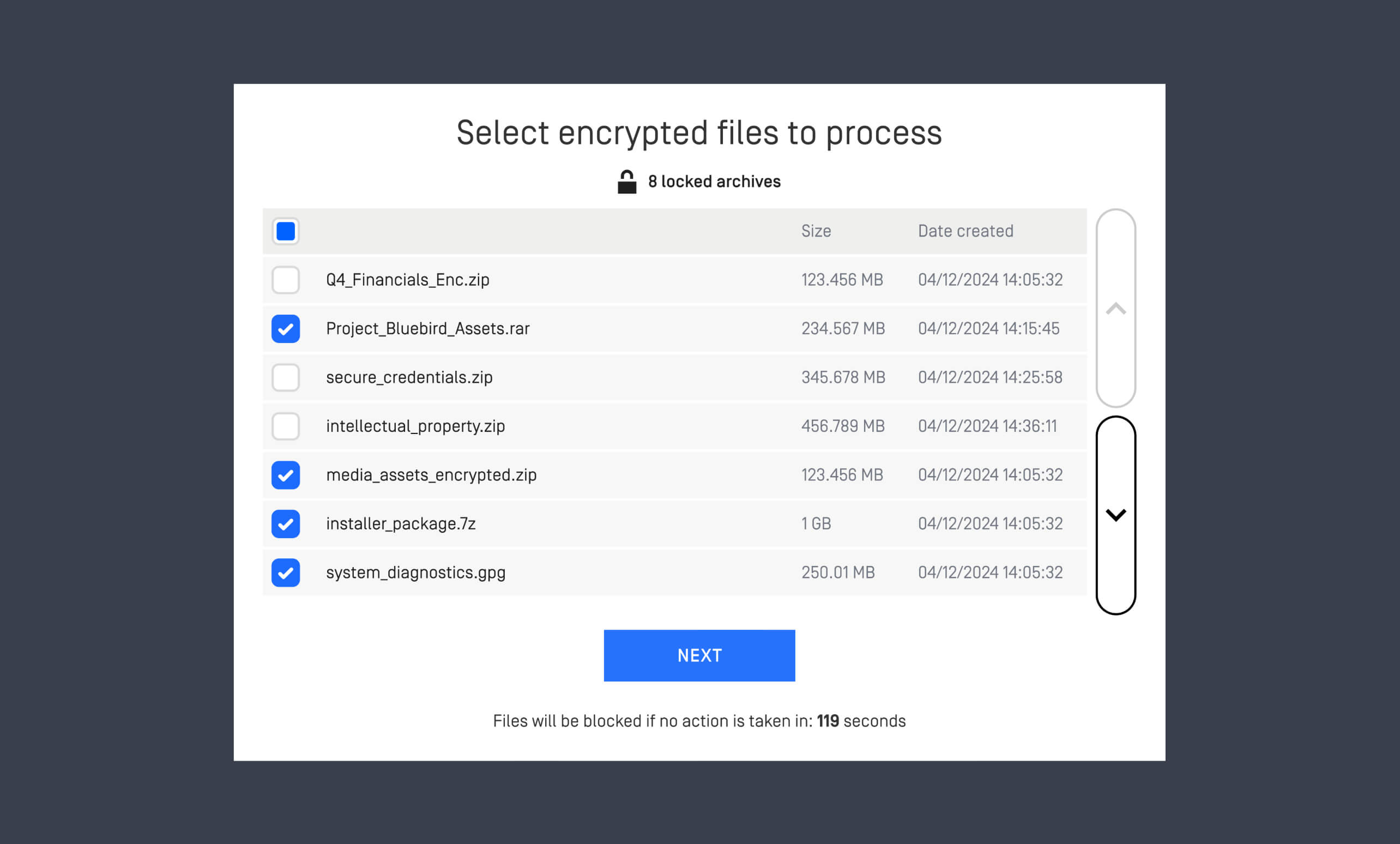Viewport: 1400px width, 844px height.
Task: Click the secure_credentials.zip file name
Action: click(409, 377)
